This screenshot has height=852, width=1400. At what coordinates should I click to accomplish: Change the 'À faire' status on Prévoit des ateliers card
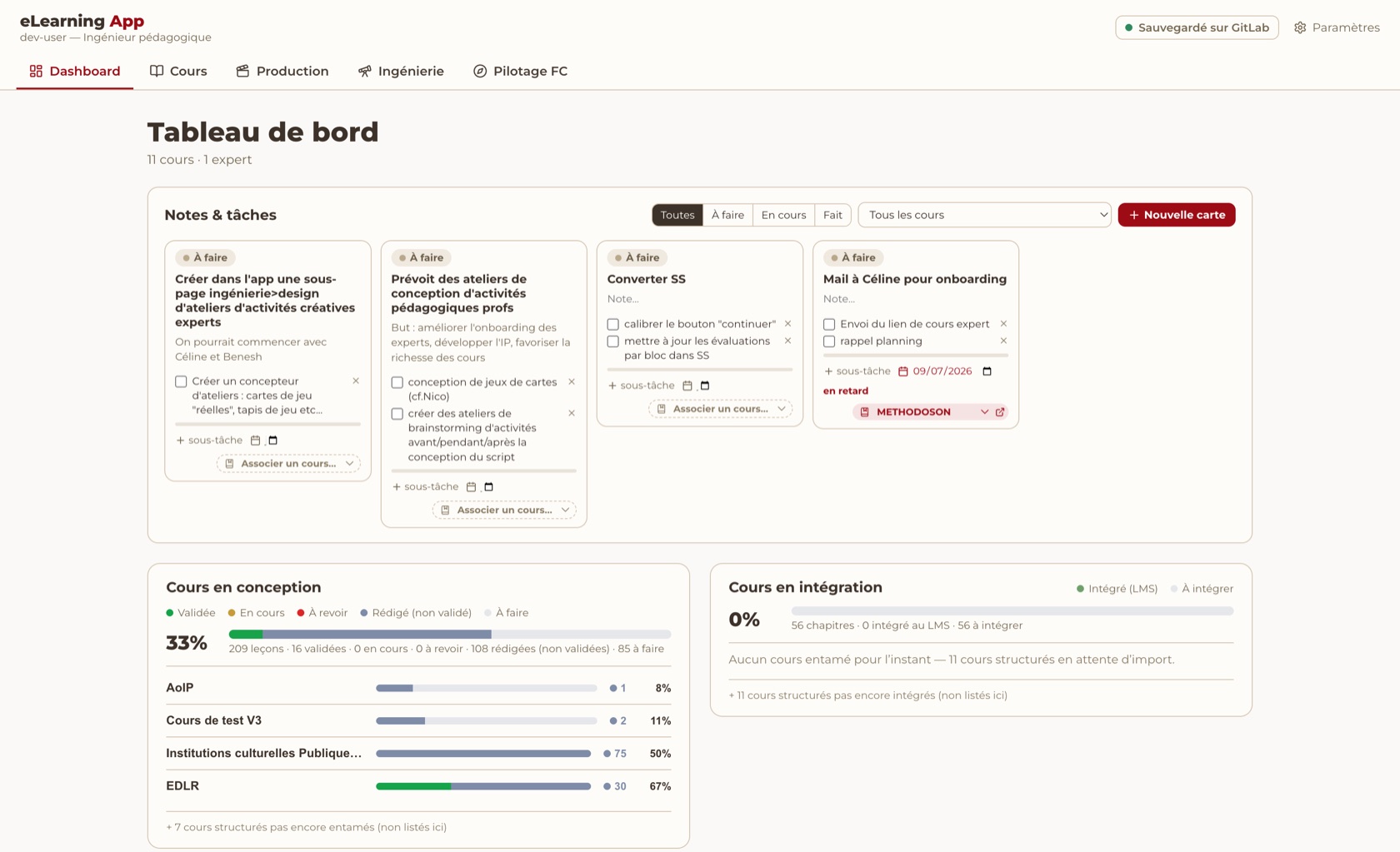(421, 257)
